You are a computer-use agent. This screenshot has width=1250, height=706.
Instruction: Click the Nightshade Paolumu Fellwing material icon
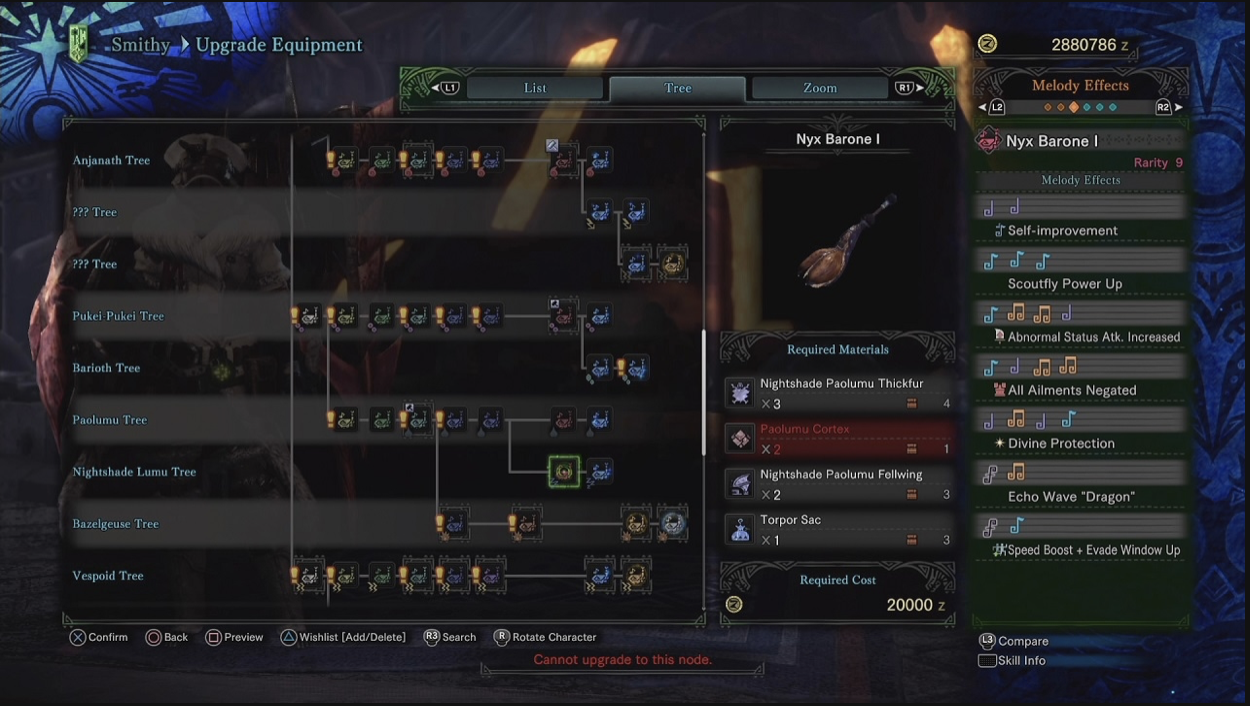(740, 484)
